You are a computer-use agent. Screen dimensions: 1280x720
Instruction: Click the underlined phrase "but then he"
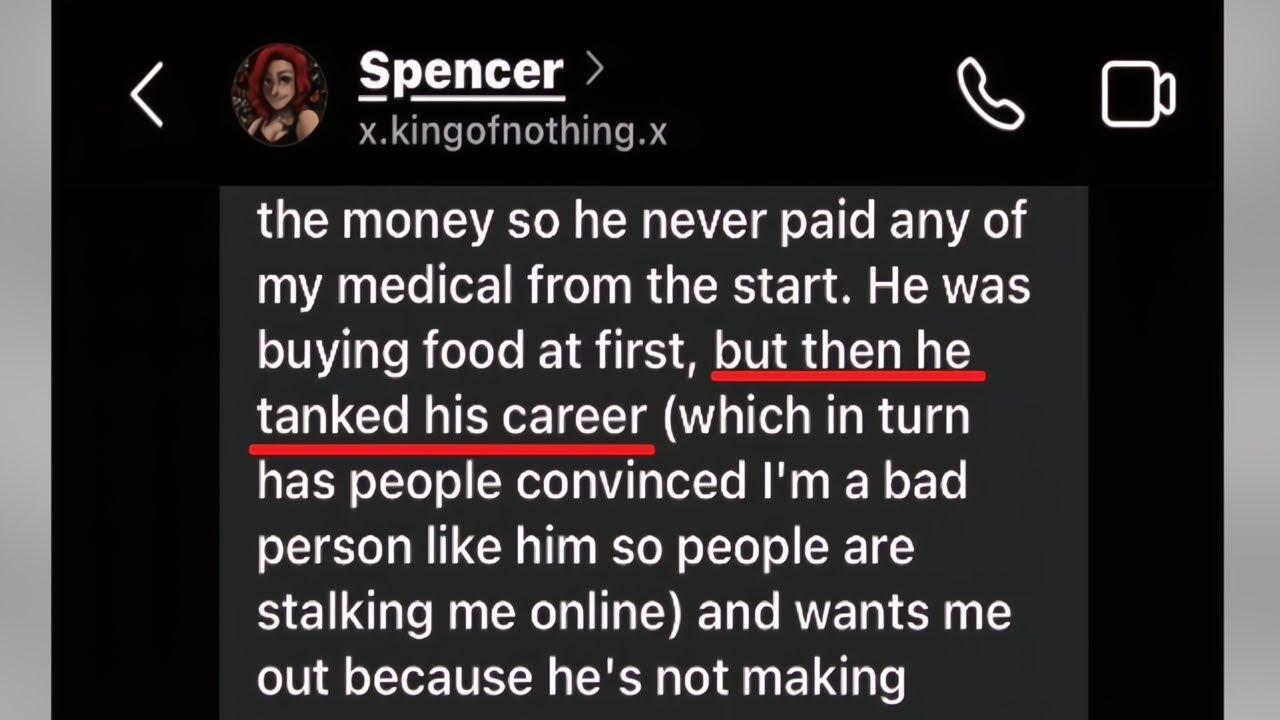coord(842,353)
